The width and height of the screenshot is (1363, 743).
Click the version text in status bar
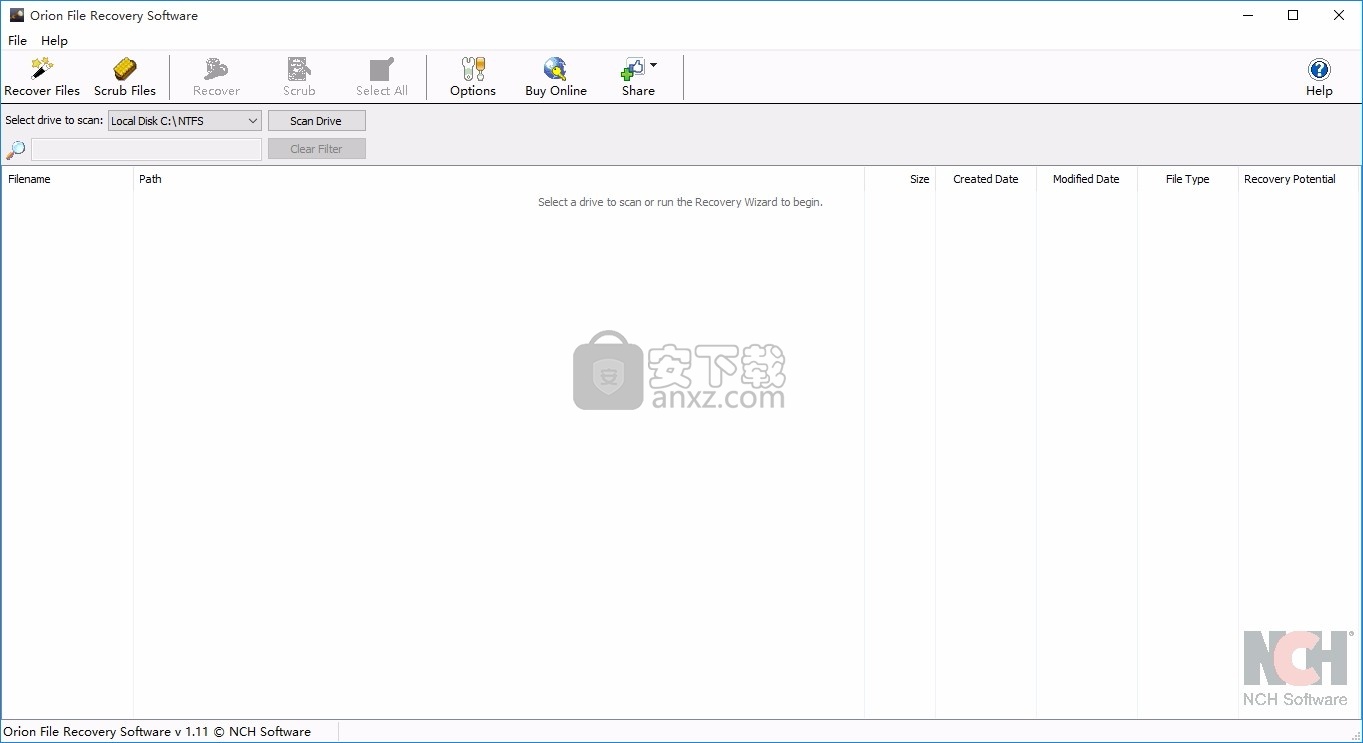[158, 732]
